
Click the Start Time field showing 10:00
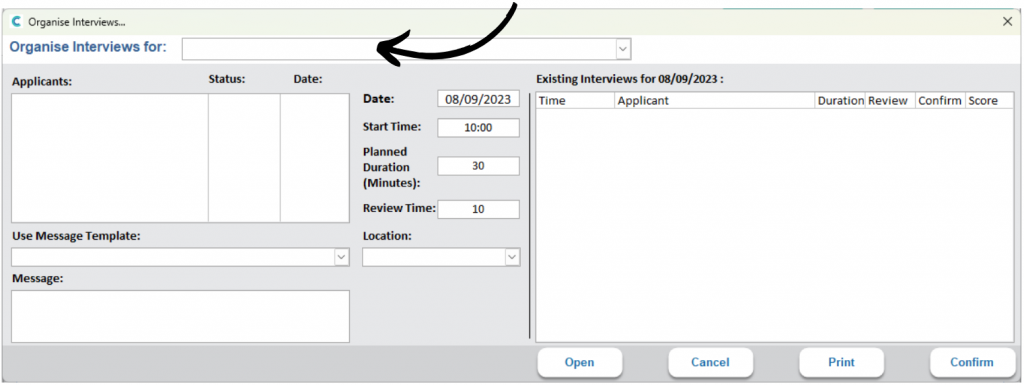pos(478,128)
